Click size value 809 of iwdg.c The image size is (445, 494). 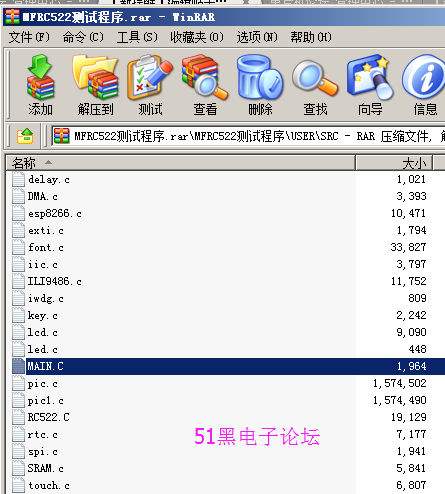[418, 298]
